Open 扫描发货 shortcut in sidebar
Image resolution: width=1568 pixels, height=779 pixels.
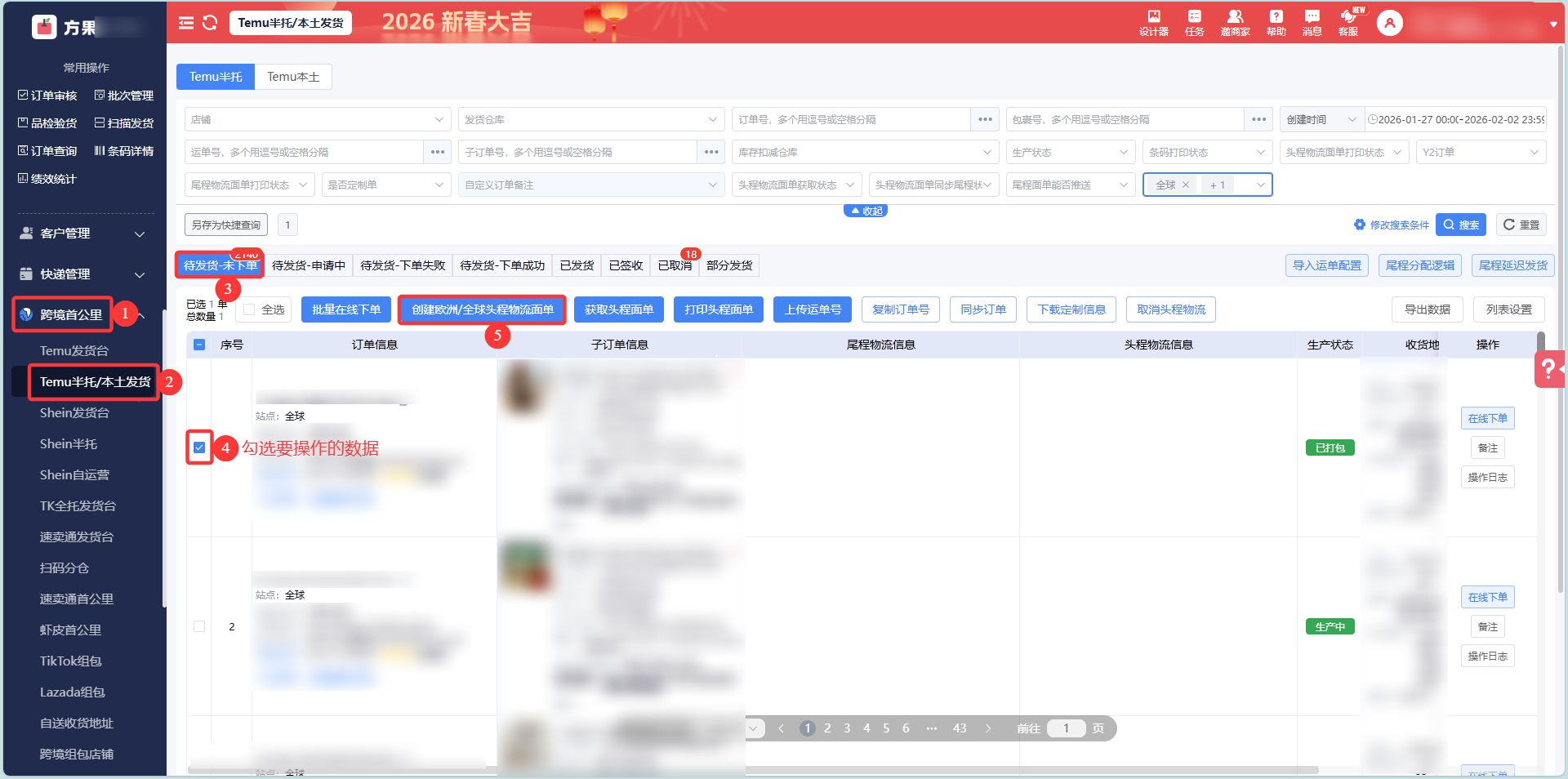(x=124, y=123)
